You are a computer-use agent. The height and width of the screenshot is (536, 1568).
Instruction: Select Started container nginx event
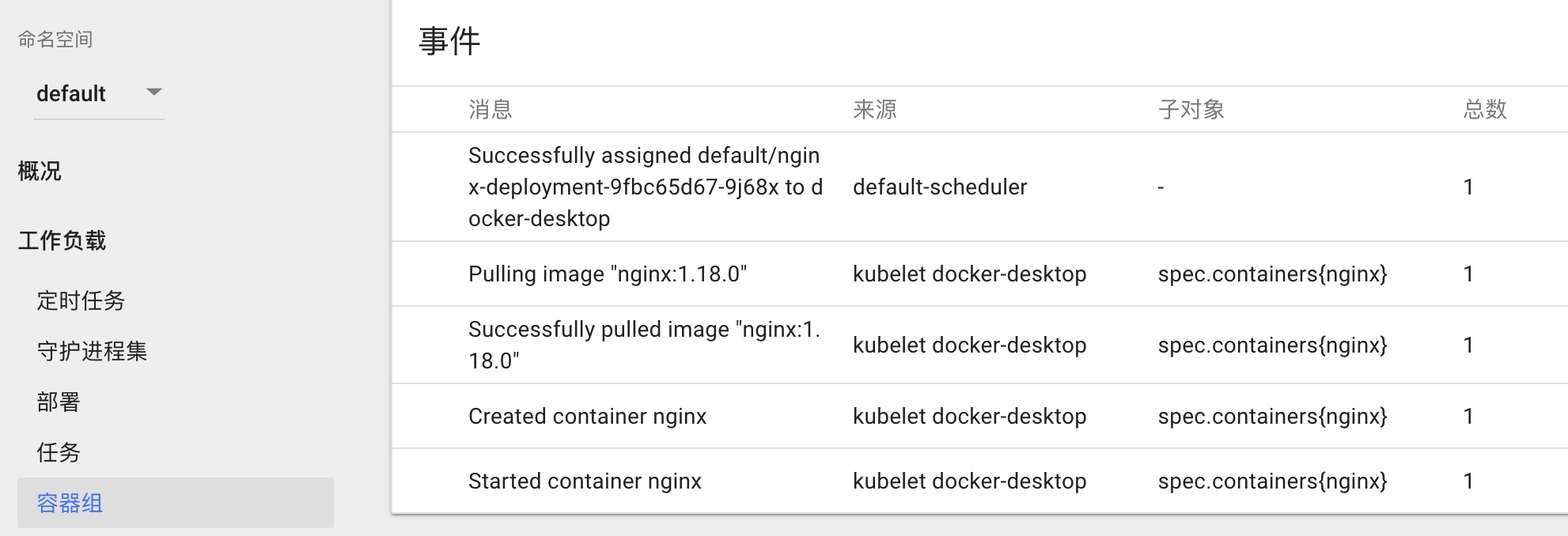click(585, 481)
